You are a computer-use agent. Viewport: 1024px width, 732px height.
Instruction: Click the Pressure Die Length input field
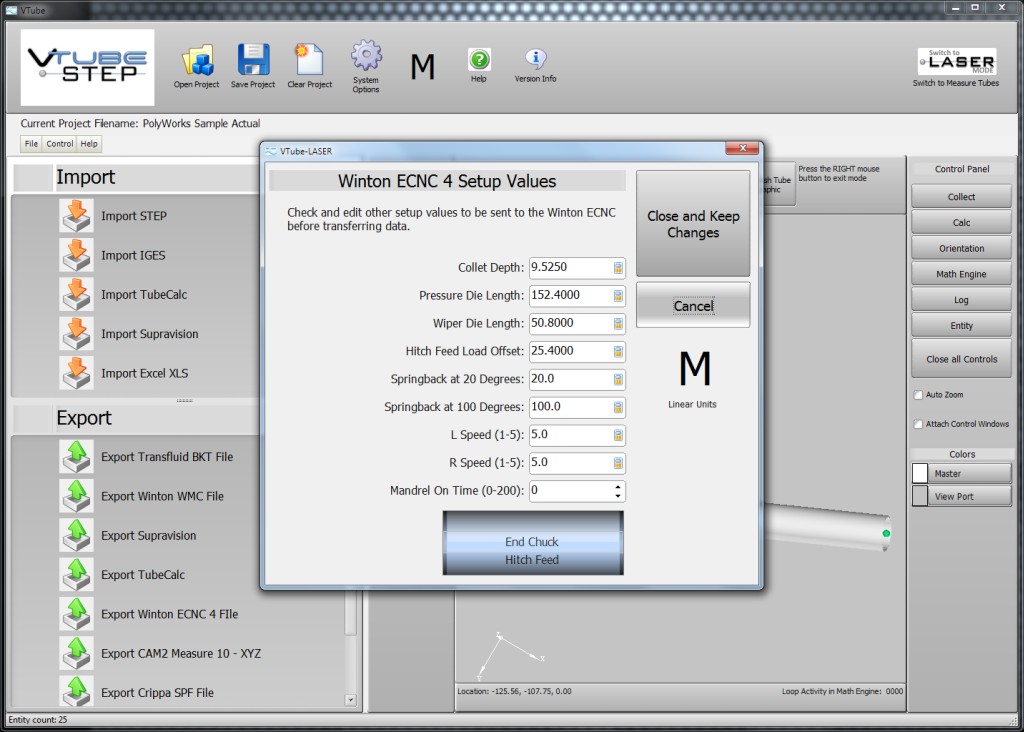tap(569, 296)
